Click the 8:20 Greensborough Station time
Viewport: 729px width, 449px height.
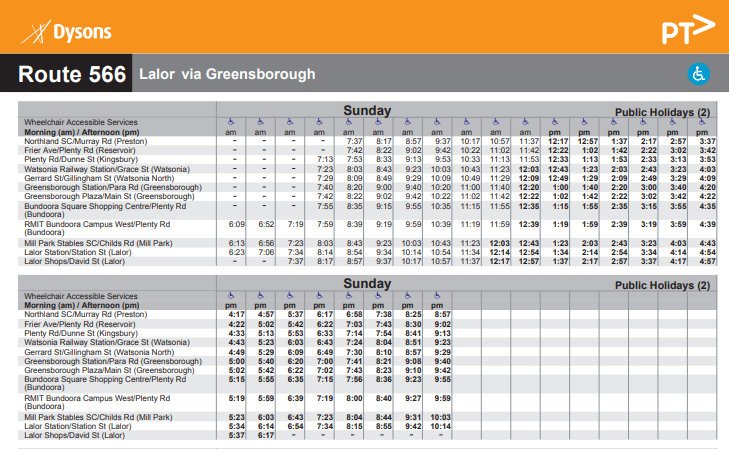pyautogui.click(x=355, y=187)
